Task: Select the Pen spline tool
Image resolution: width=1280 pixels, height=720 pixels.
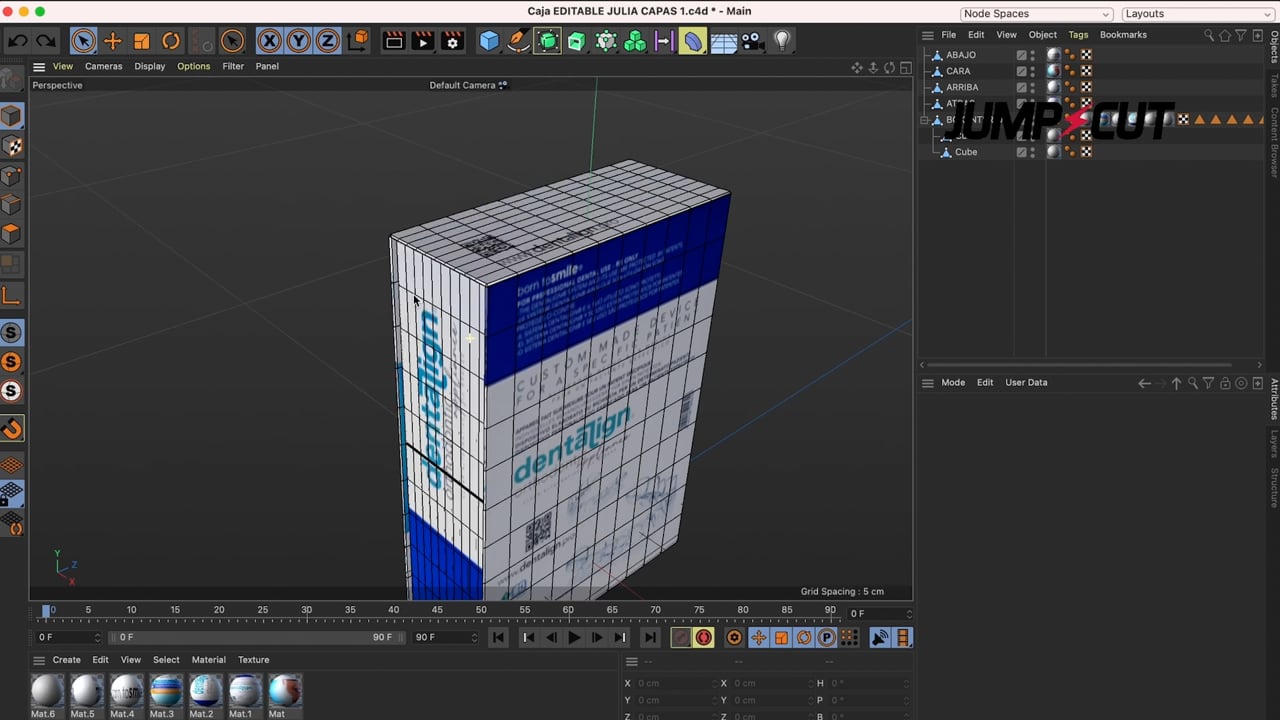Action: 518,41
